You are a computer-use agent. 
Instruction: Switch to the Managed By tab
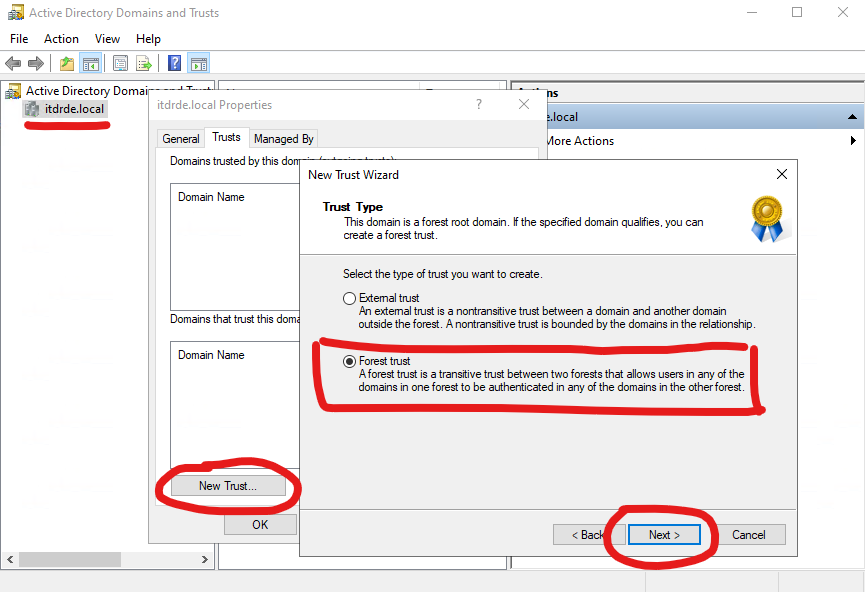pyautogui.click(x=284, y=139)
